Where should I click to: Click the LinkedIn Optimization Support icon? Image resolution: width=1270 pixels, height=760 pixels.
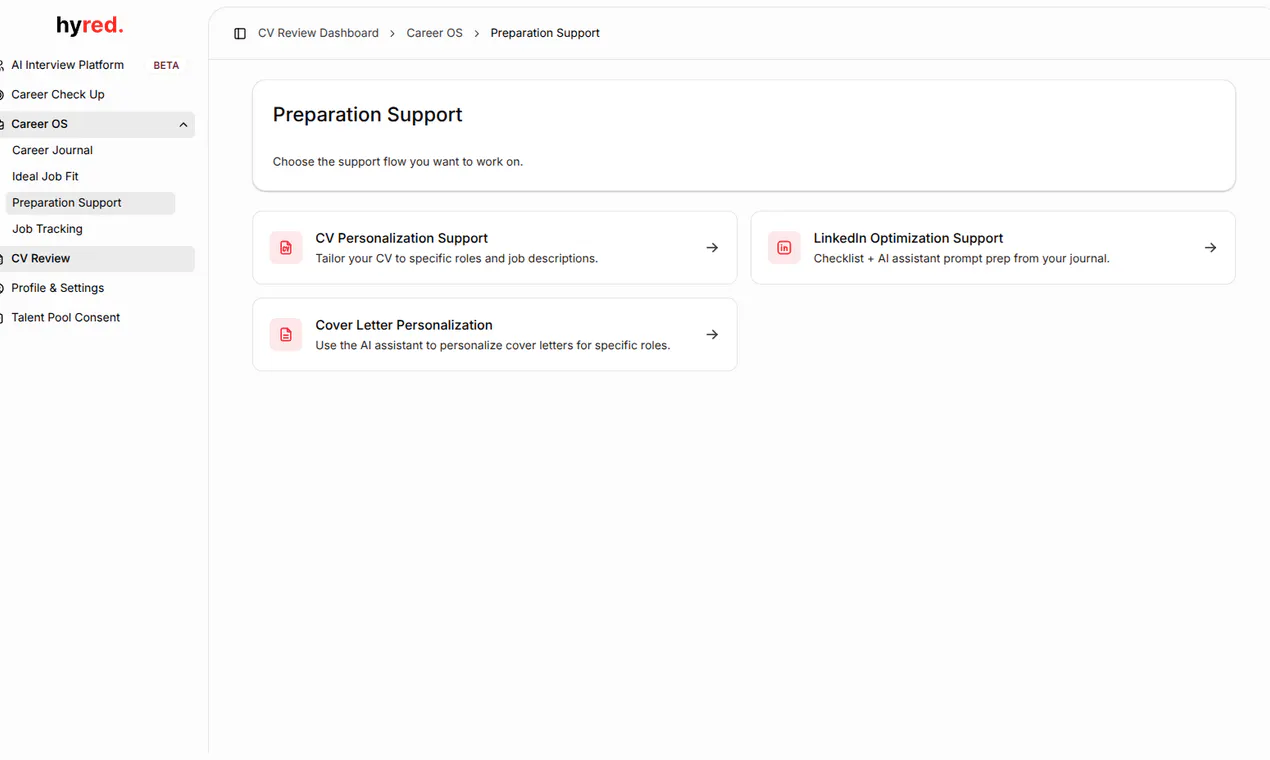pos(784,248)
